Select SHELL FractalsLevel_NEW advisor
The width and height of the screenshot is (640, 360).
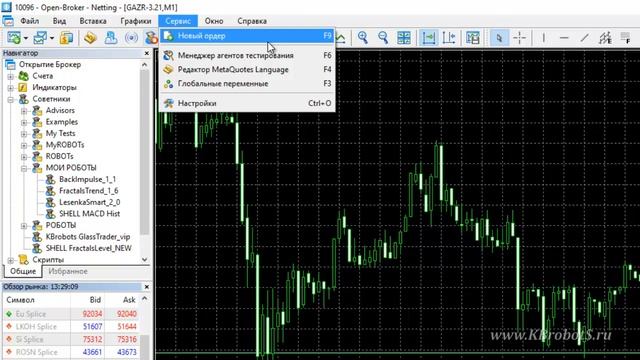tap(89, 248)
